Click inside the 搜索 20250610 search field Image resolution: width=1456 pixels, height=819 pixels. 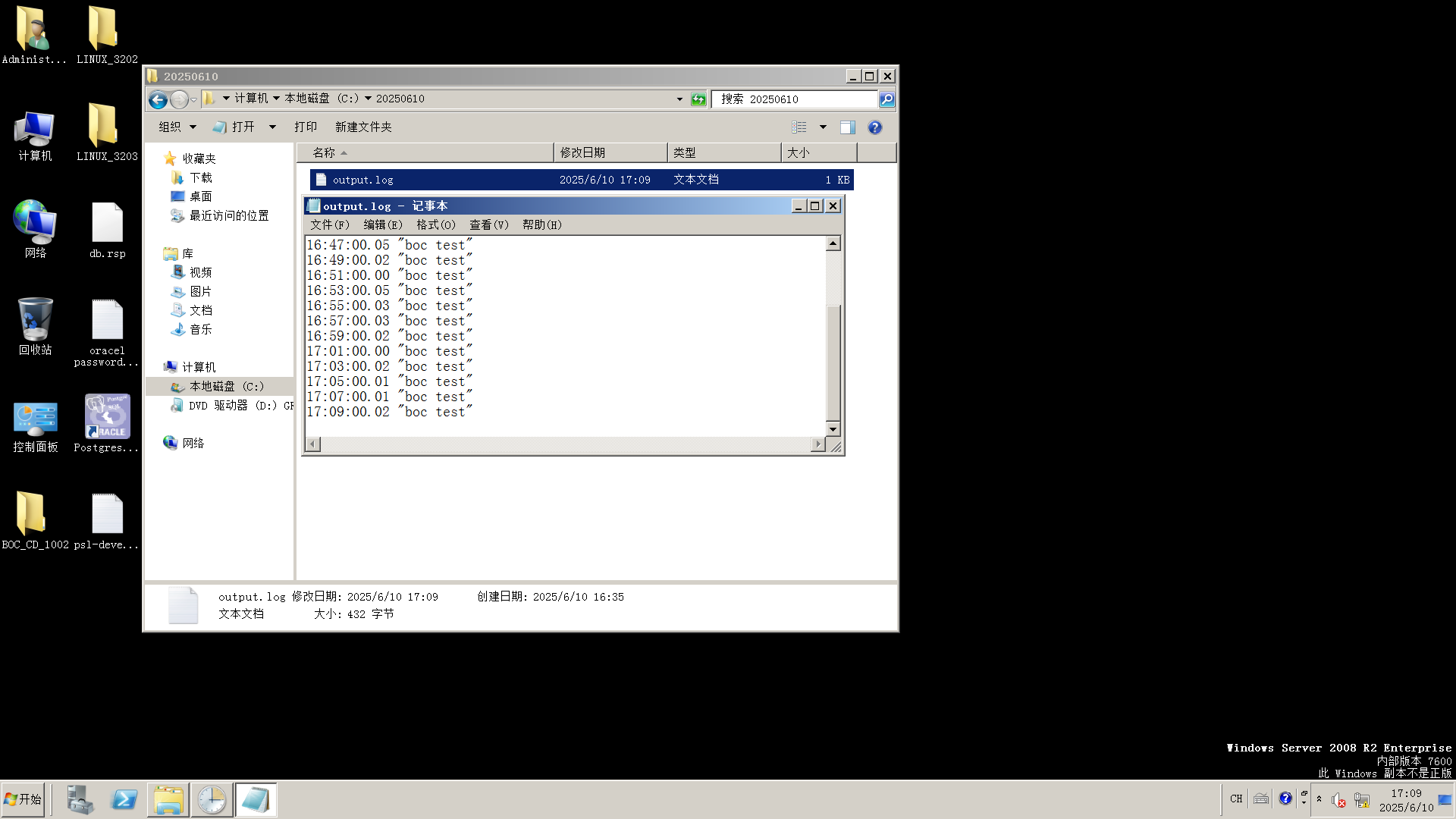click(x=793, y=99)
